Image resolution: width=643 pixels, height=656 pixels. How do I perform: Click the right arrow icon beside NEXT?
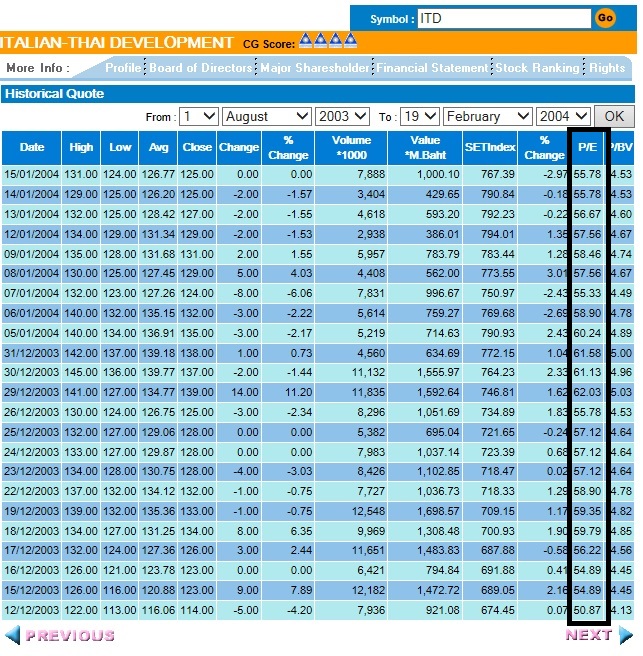point(626,635)
